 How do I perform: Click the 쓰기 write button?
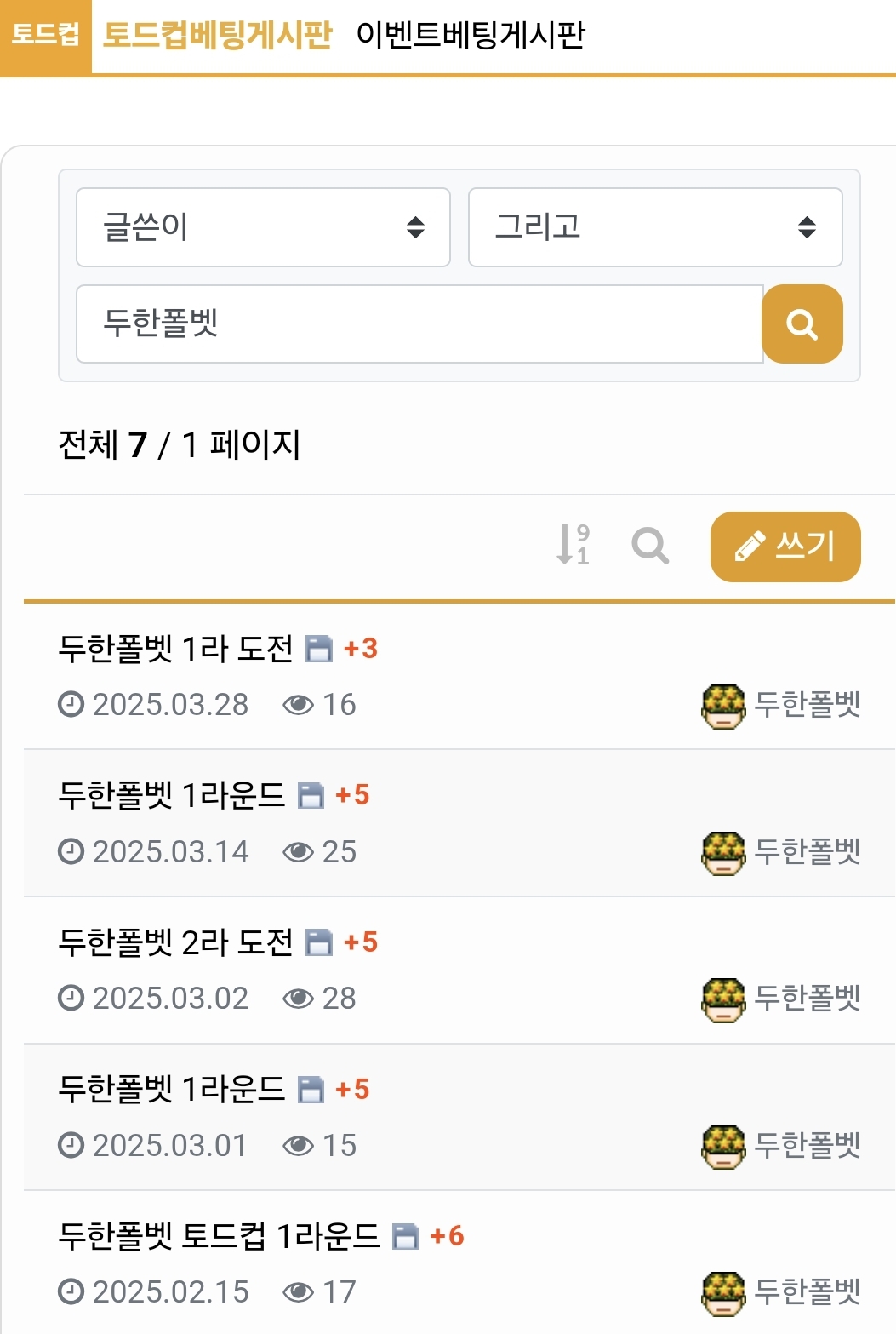point(785,547)
